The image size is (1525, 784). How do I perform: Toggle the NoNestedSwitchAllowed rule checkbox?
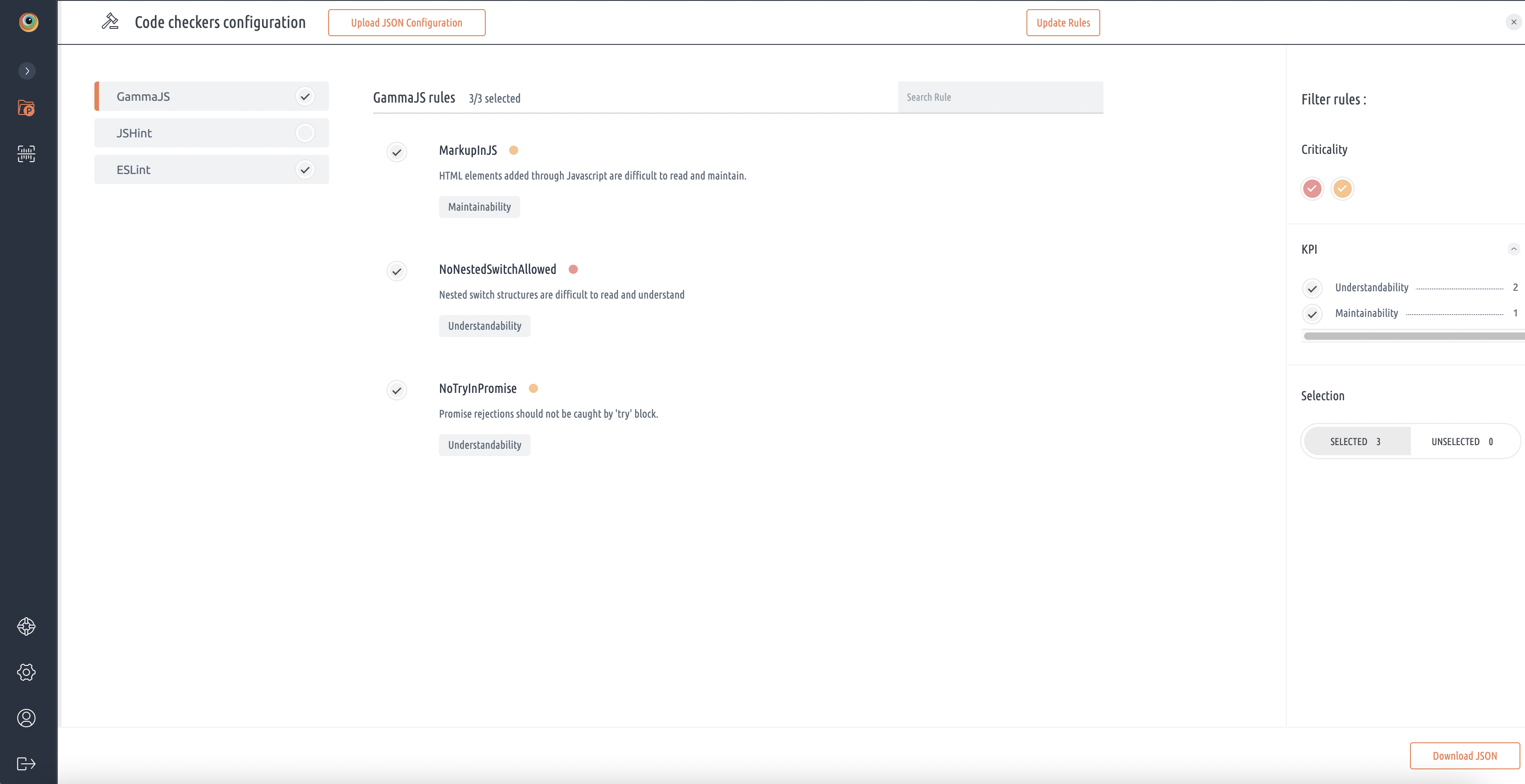397,271
